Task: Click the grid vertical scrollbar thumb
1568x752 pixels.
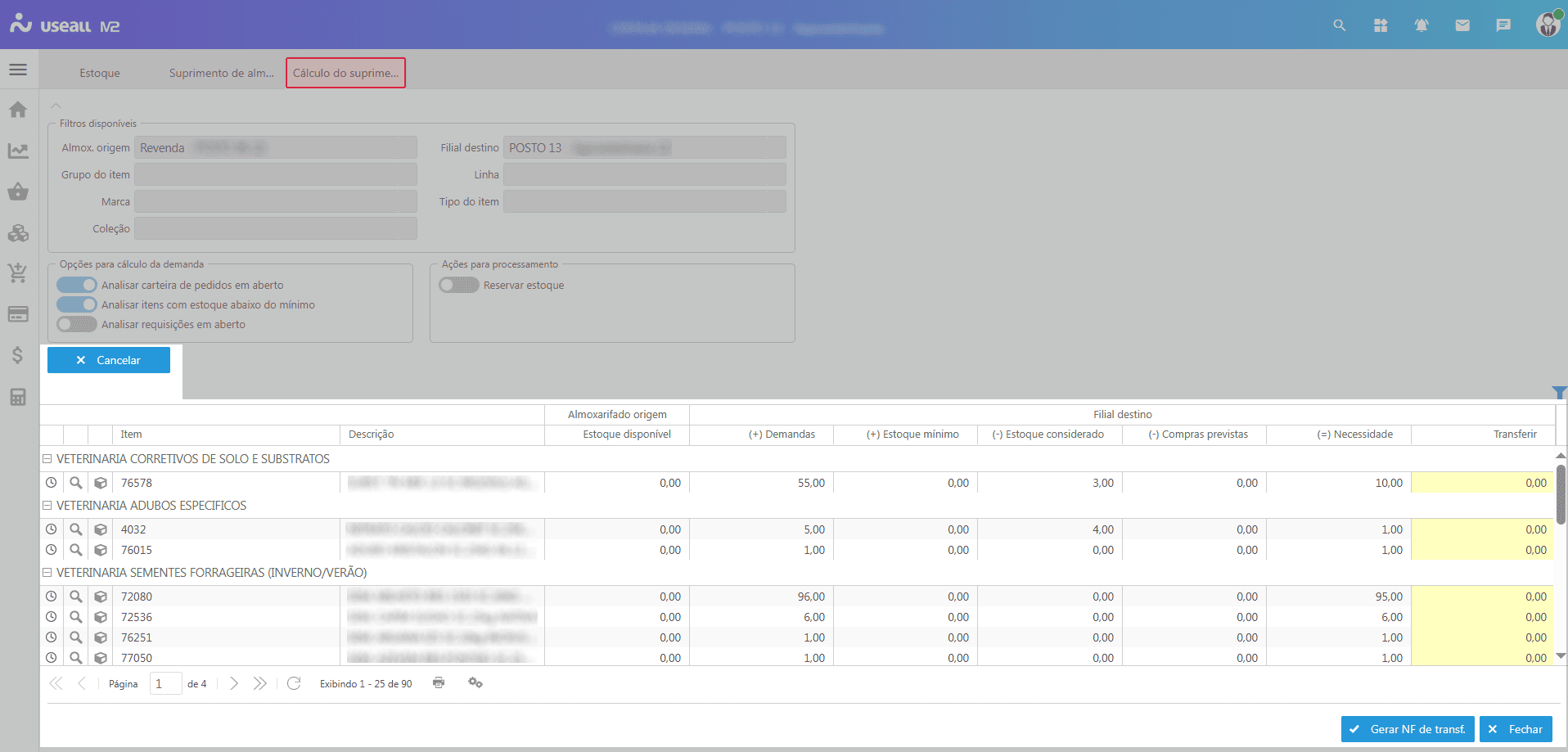Action: tap(1561, 494)
